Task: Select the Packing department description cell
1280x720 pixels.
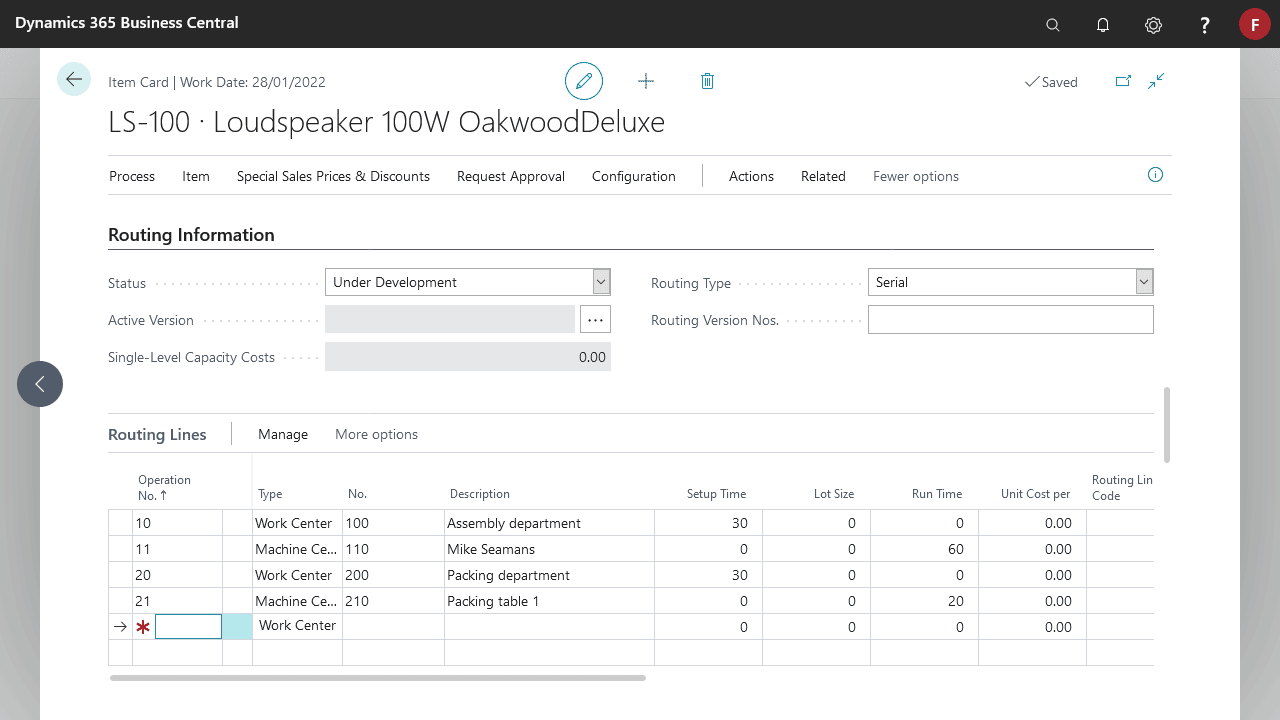Action: pyautogui.click(x=549, y=575)
